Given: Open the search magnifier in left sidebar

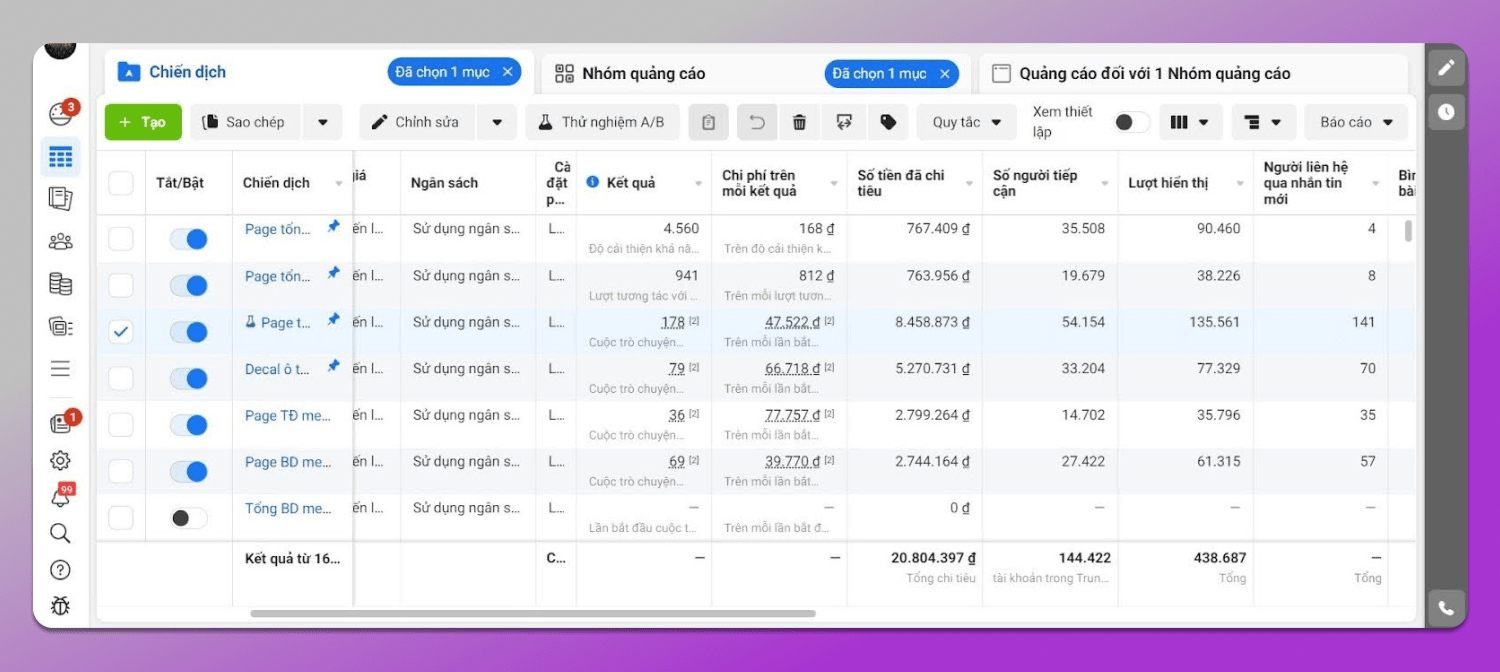Looking at the screenshot, I should [60, 533].
